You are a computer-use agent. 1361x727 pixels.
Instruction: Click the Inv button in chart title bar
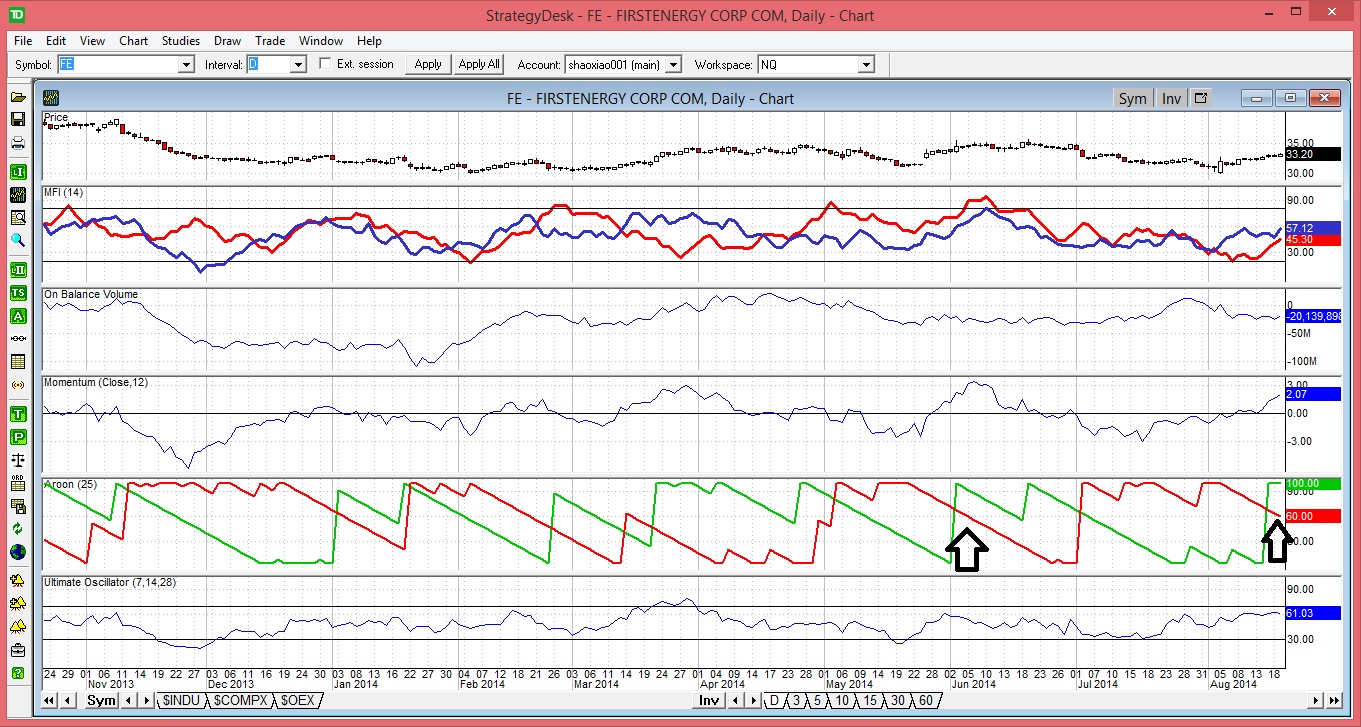[x=1171, y=98]
